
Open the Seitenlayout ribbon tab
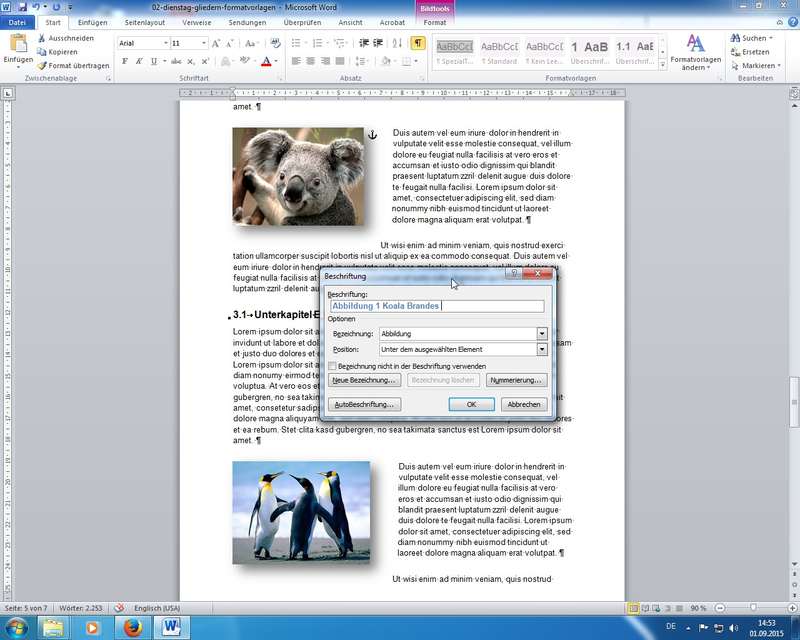[144, 21]
